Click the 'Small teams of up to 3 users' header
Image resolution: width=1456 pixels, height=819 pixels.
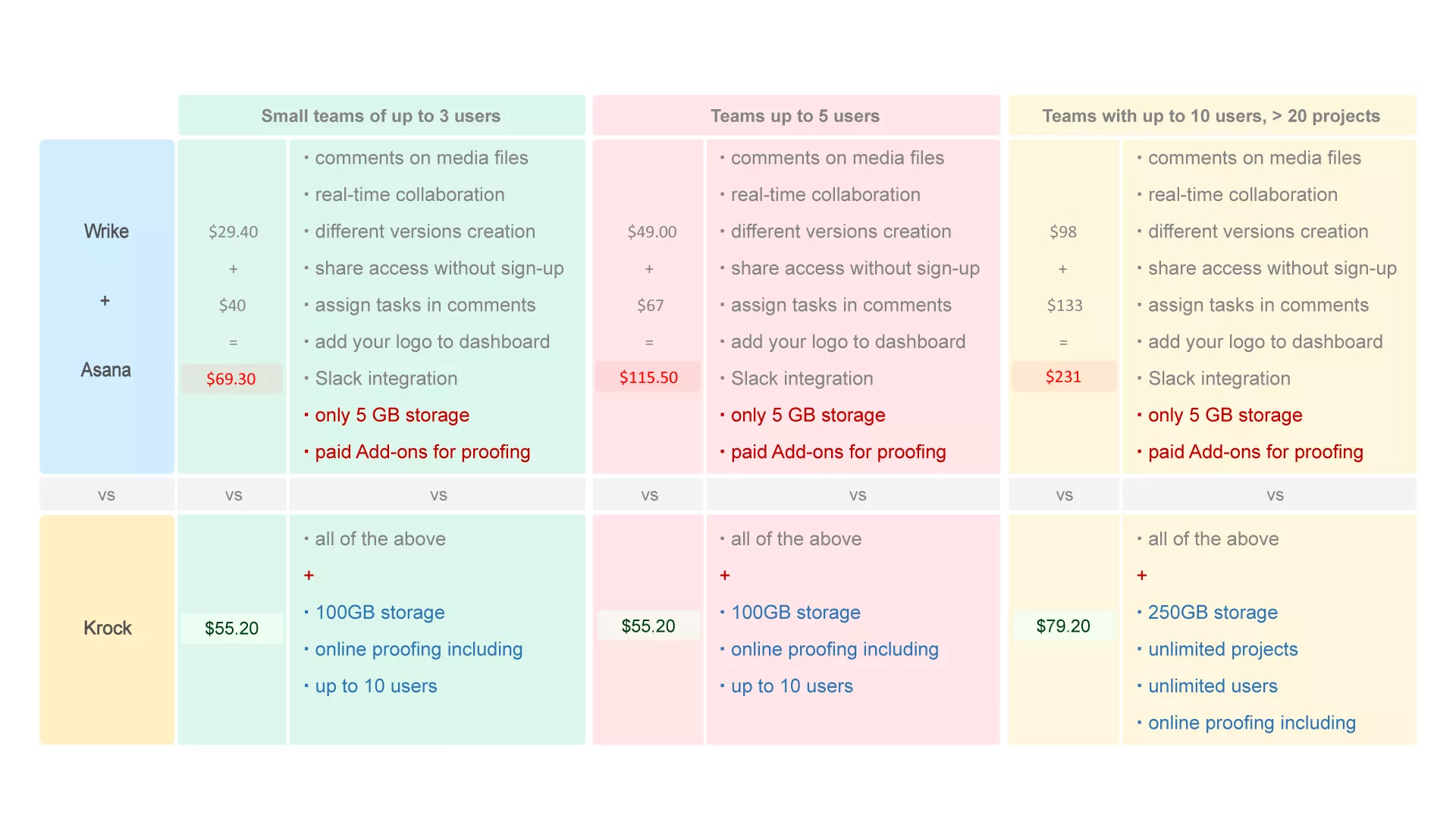pos(381,116)
